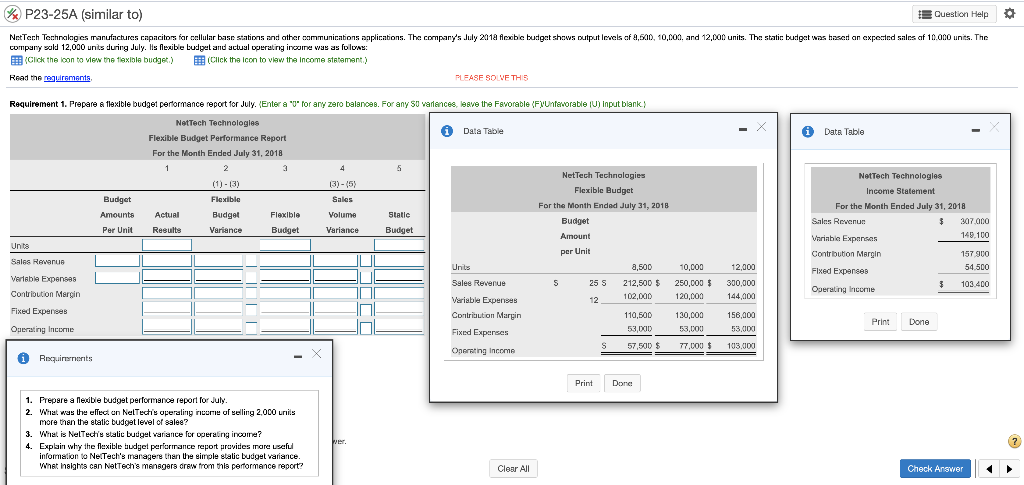Minimize the Flexible Budget data table dialog
Viewport: 1024px width, 485px height.
(743, 131)
